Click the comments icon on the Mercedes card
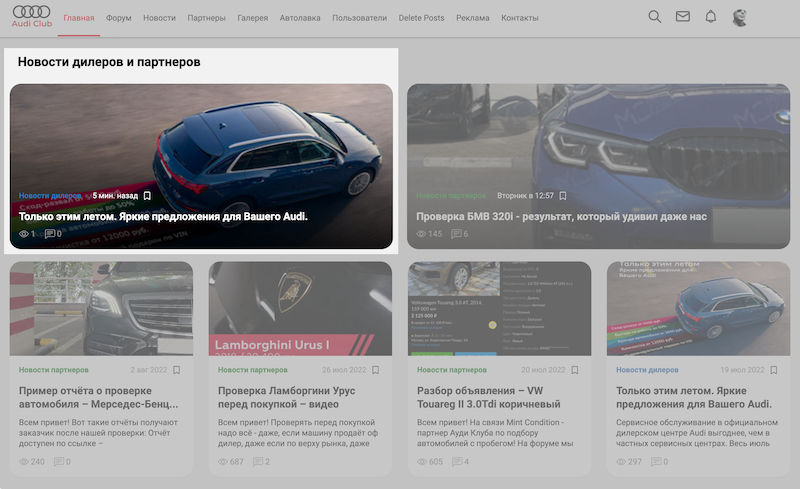Screen dimensions: 800x489 pyautogui.click(x=59, y=461)
